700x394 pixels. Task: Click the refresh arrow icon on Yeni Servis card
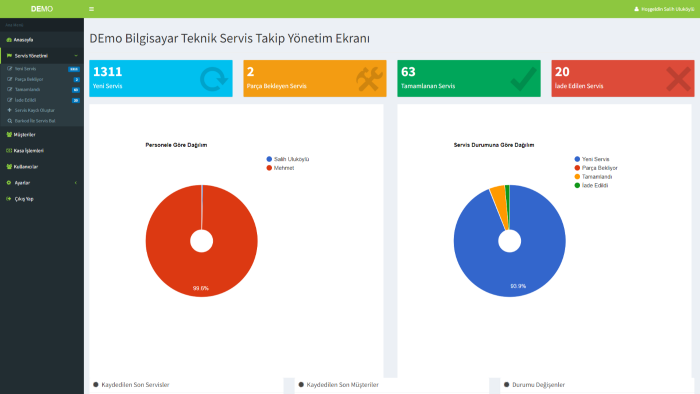[x=213, y=79]
